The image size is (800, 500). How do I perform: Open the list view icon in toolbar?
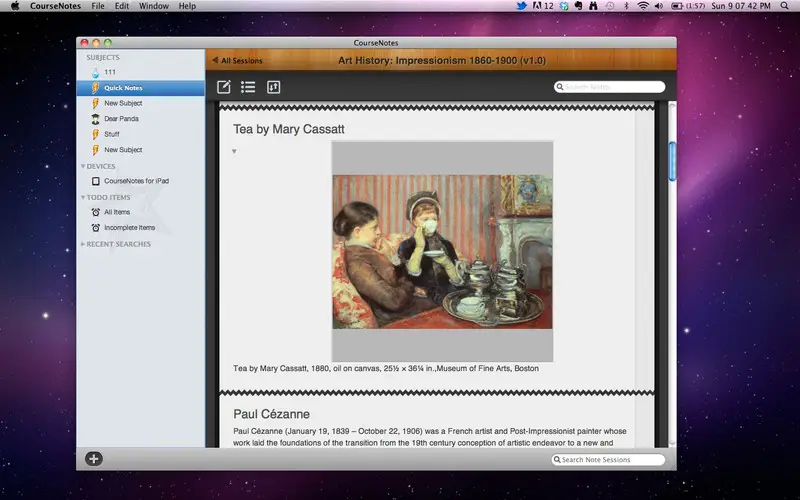(248, 87)
